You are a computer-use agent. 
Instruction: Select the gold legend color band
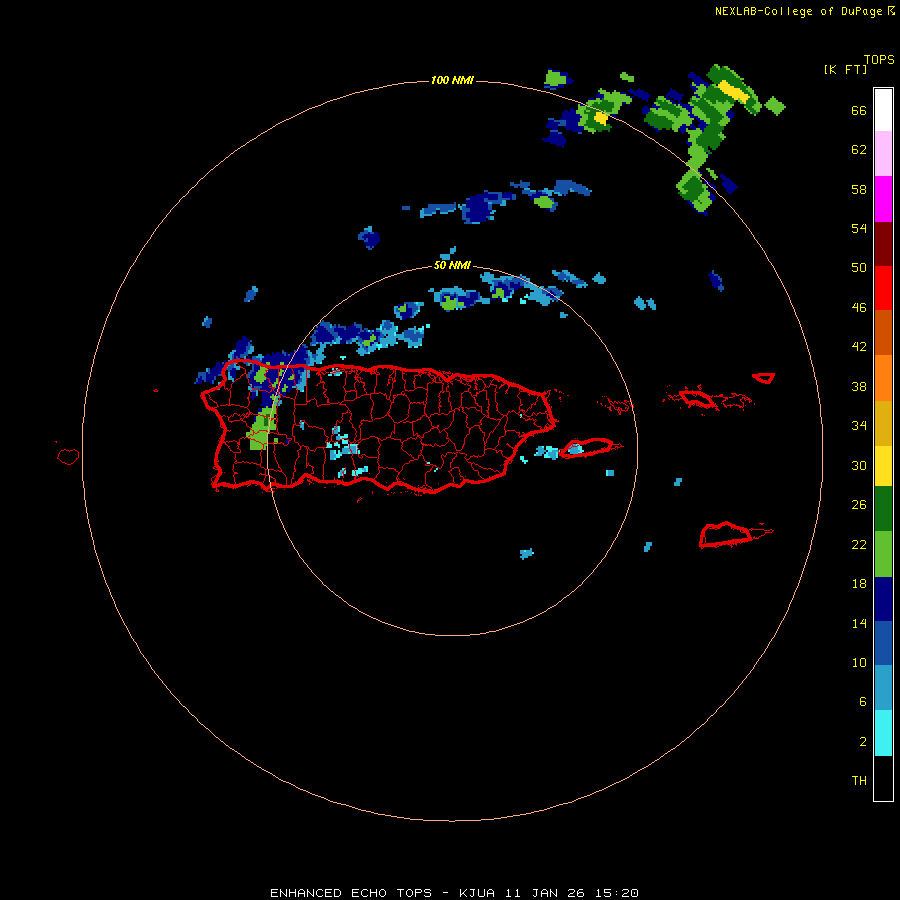pyautogui.click(x=883, y=423)
